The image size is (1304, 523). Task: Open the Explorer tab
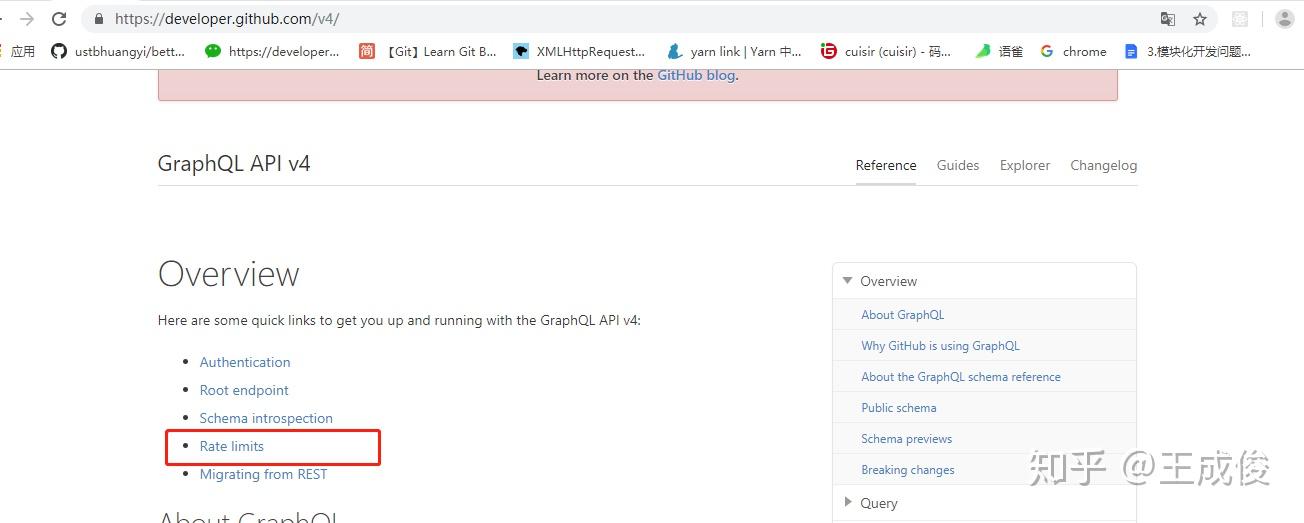point(1024,165)
